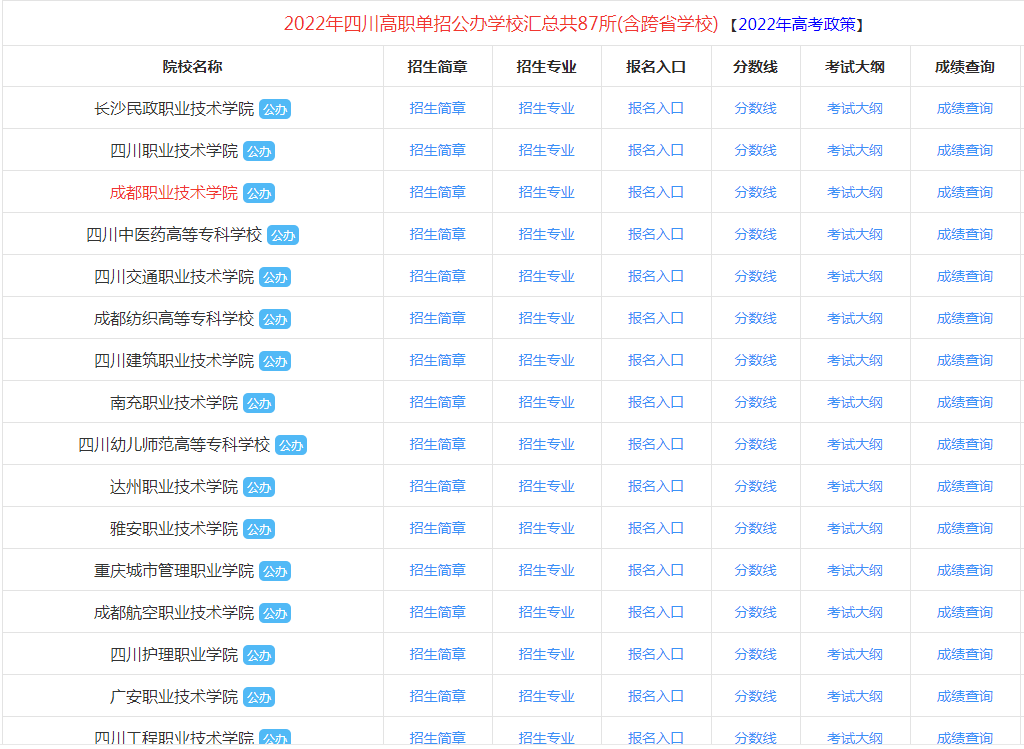This screenshot has height=749, width=1024.
Task: Click the 报名入口 column header
Action: pyautogui.click(x=656, y=67)
